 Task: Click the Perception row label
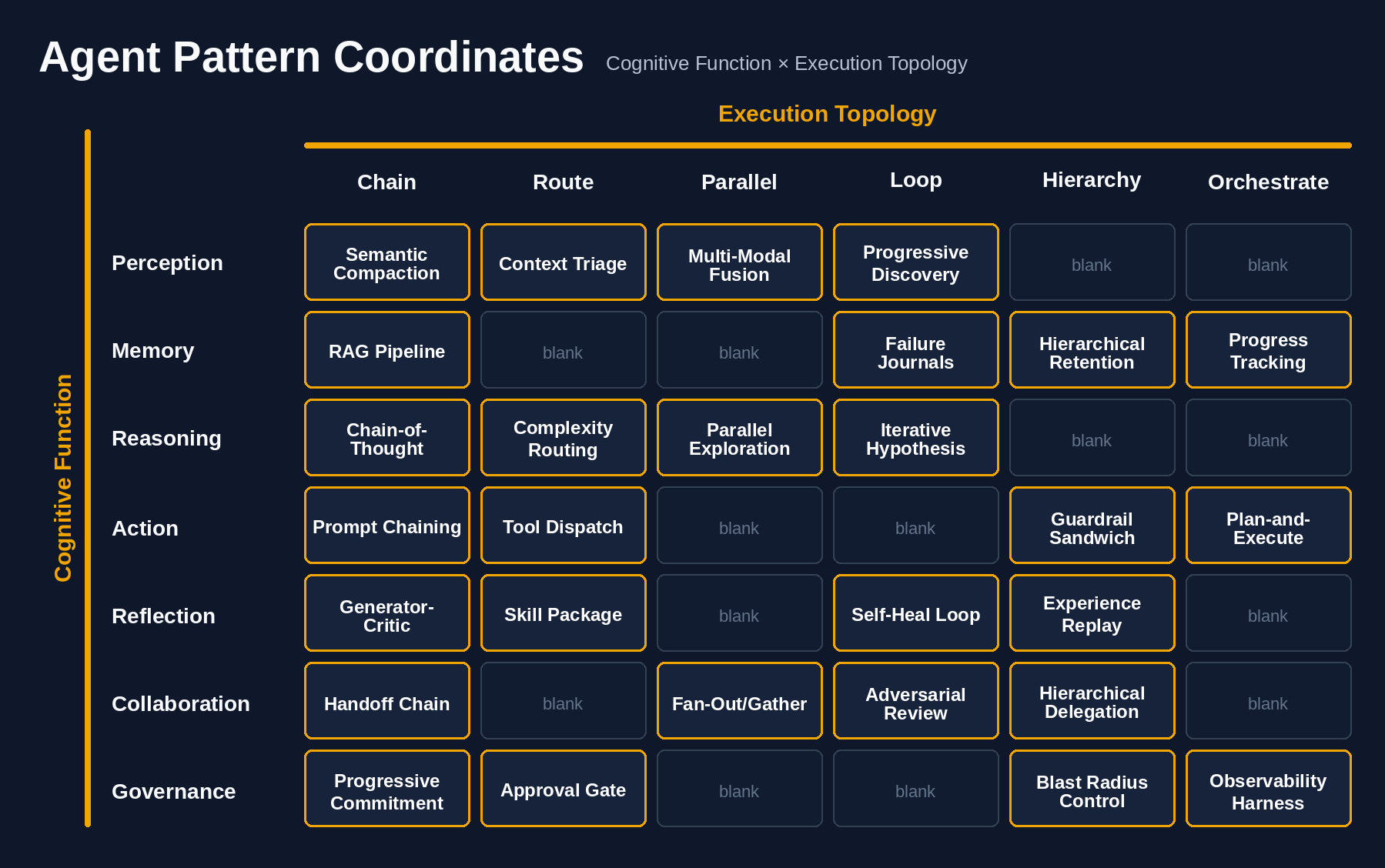click(167, 263)
